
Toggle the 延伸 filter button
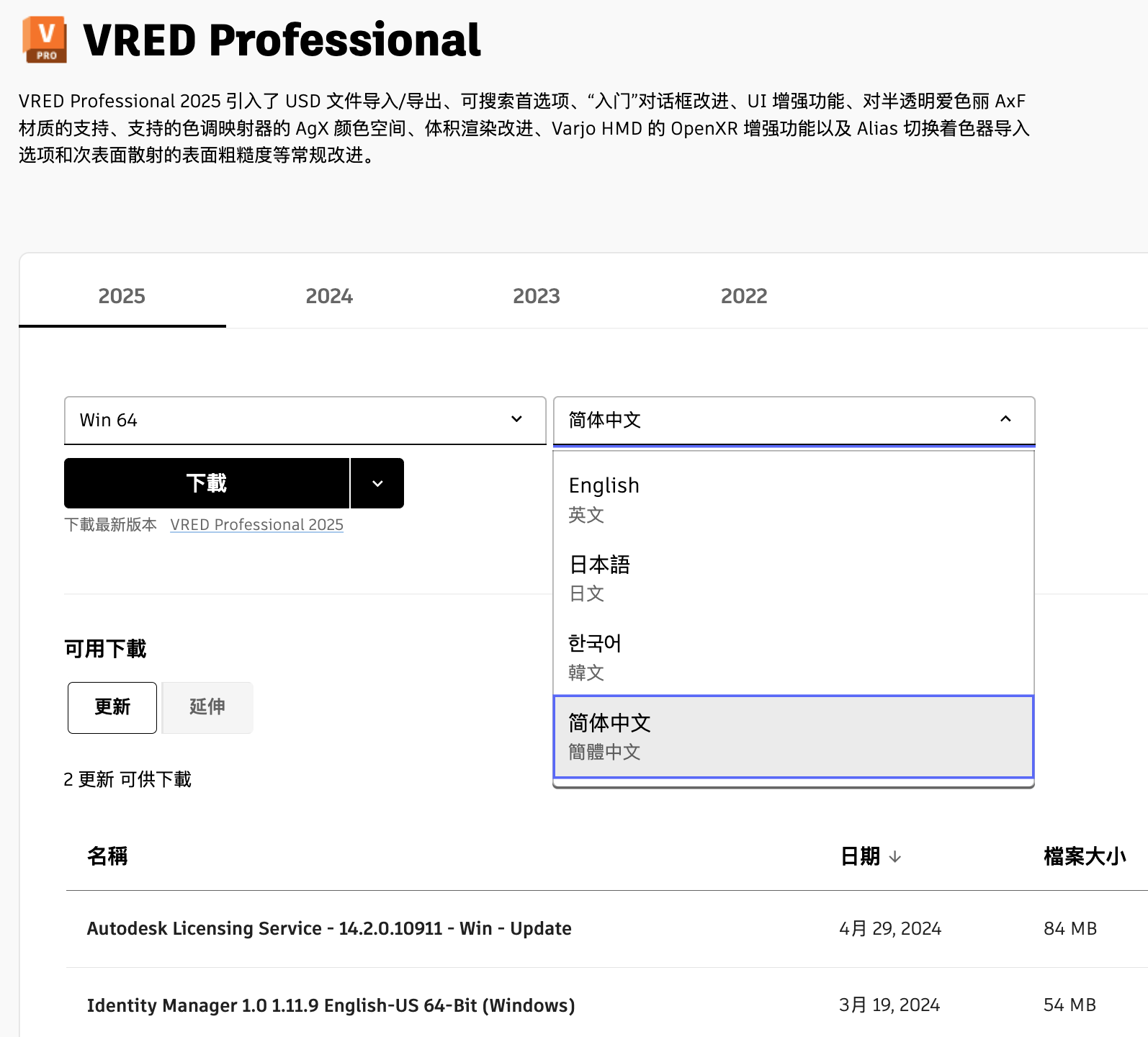[x=207, y=707]
